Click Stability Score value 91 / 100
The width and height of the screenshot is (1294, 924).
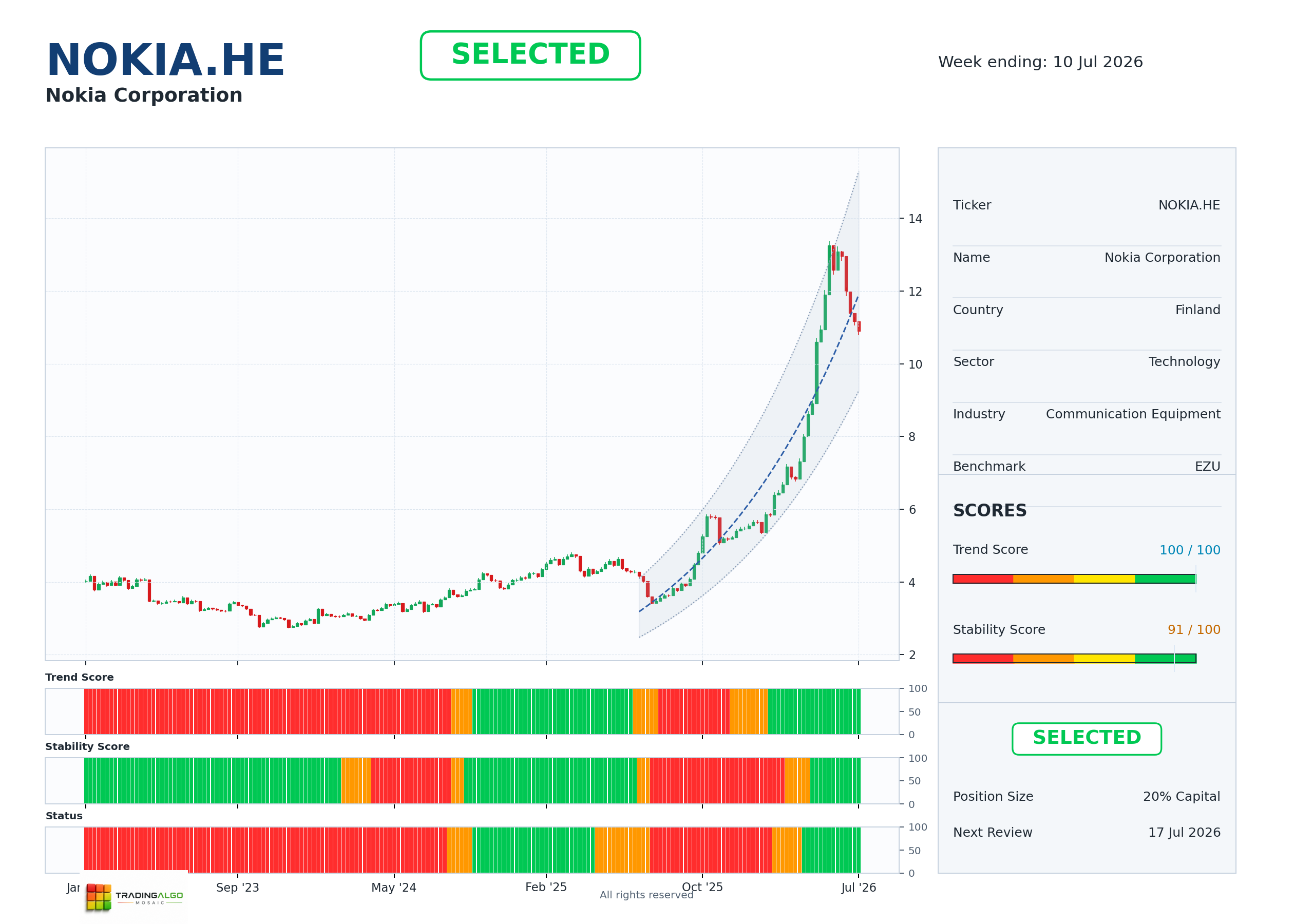tap(1194, 630)
